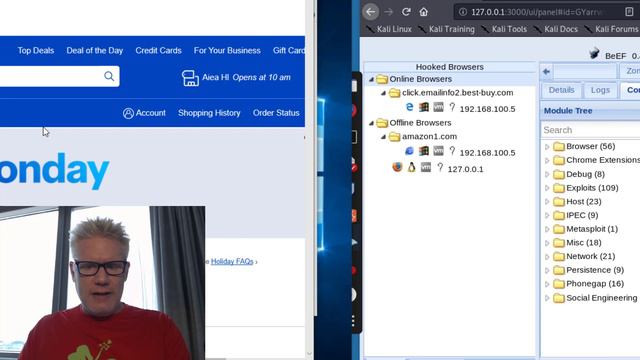640x360 pixels.
Task: Collapse the click.emailinfo2.best-buy.com node
Action: 384,93
